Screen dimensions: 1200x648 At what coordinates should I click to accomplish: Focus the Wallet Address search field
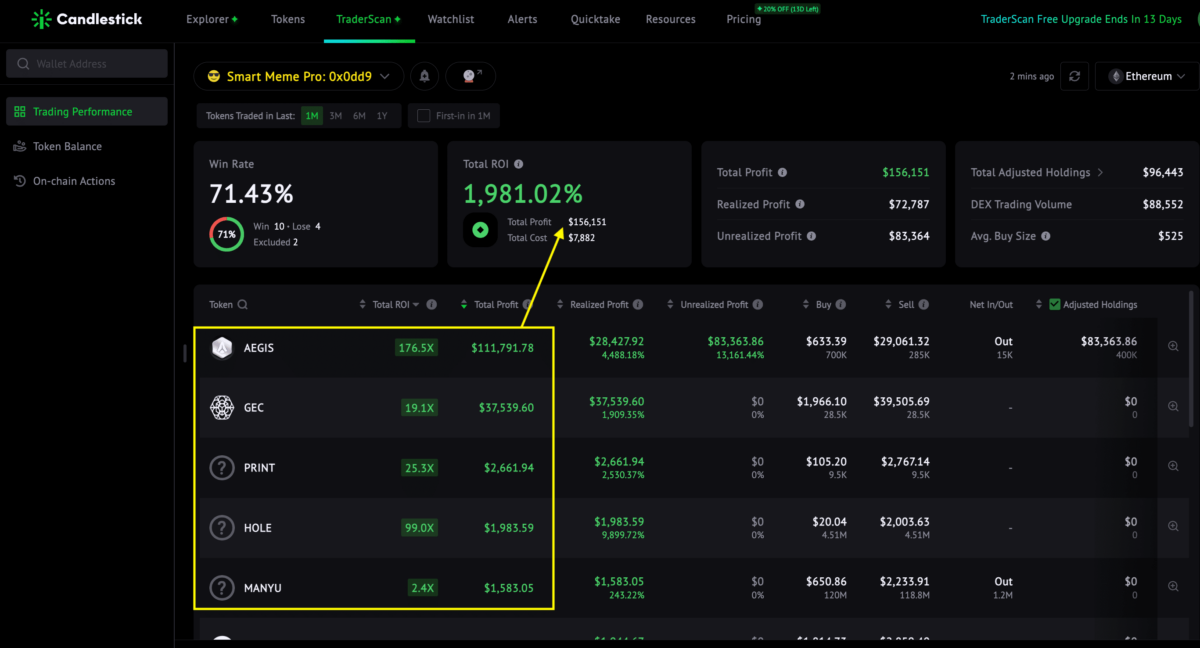click(x=87, y=64)
